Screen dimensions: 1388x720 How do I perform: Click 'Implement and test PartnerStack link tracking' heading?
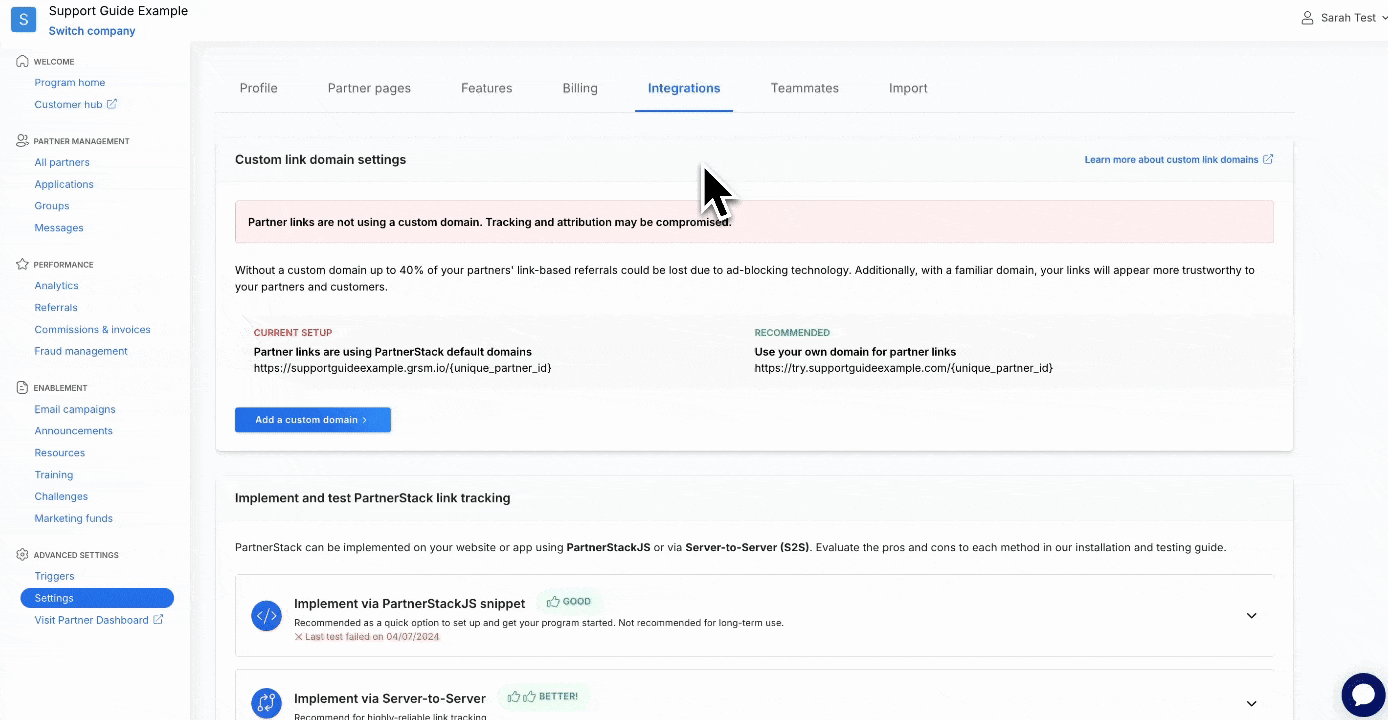point(372,498)
